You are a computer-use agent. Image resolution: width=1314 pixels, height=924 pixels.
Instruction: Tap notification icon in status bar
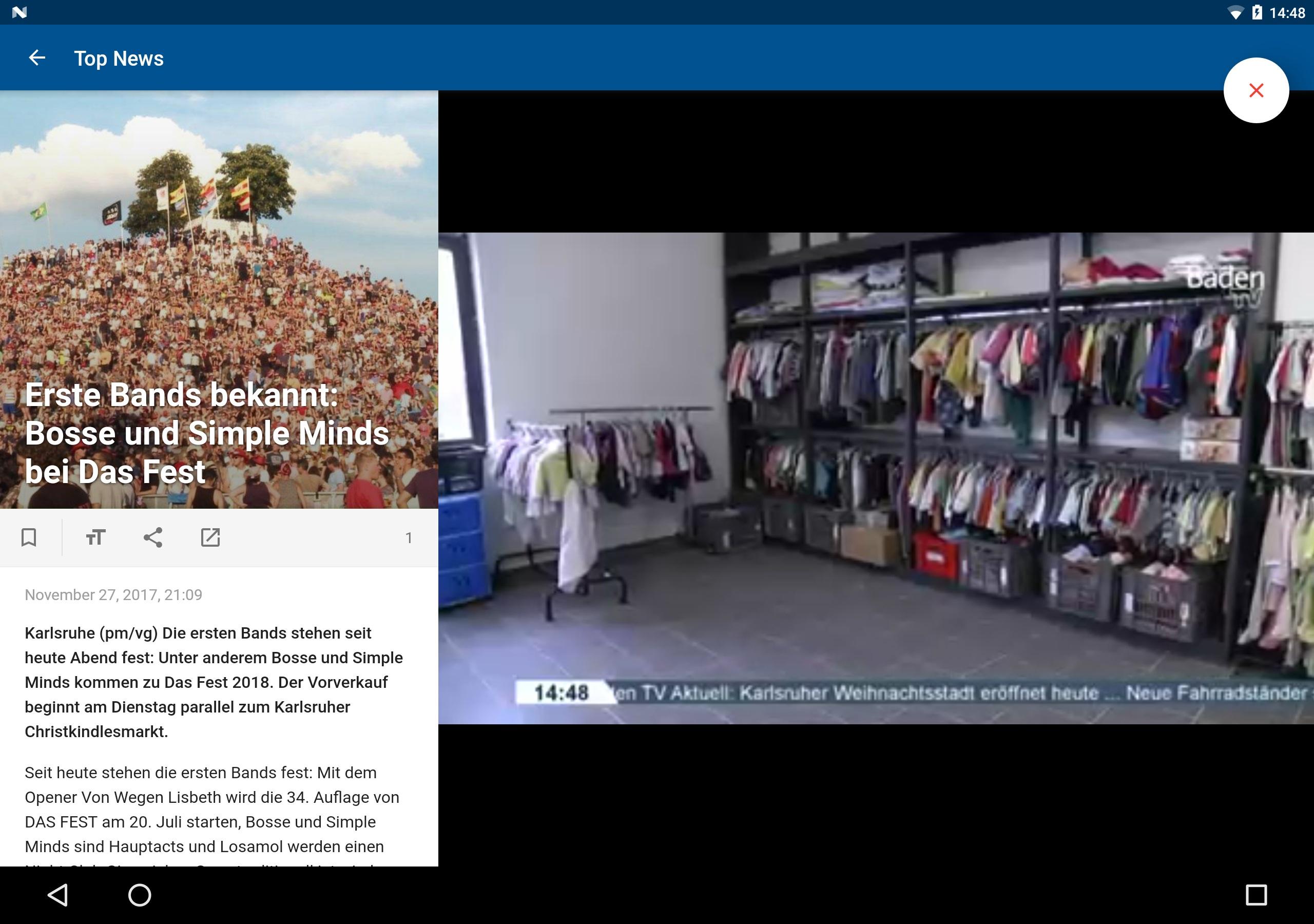click(19, 12)
